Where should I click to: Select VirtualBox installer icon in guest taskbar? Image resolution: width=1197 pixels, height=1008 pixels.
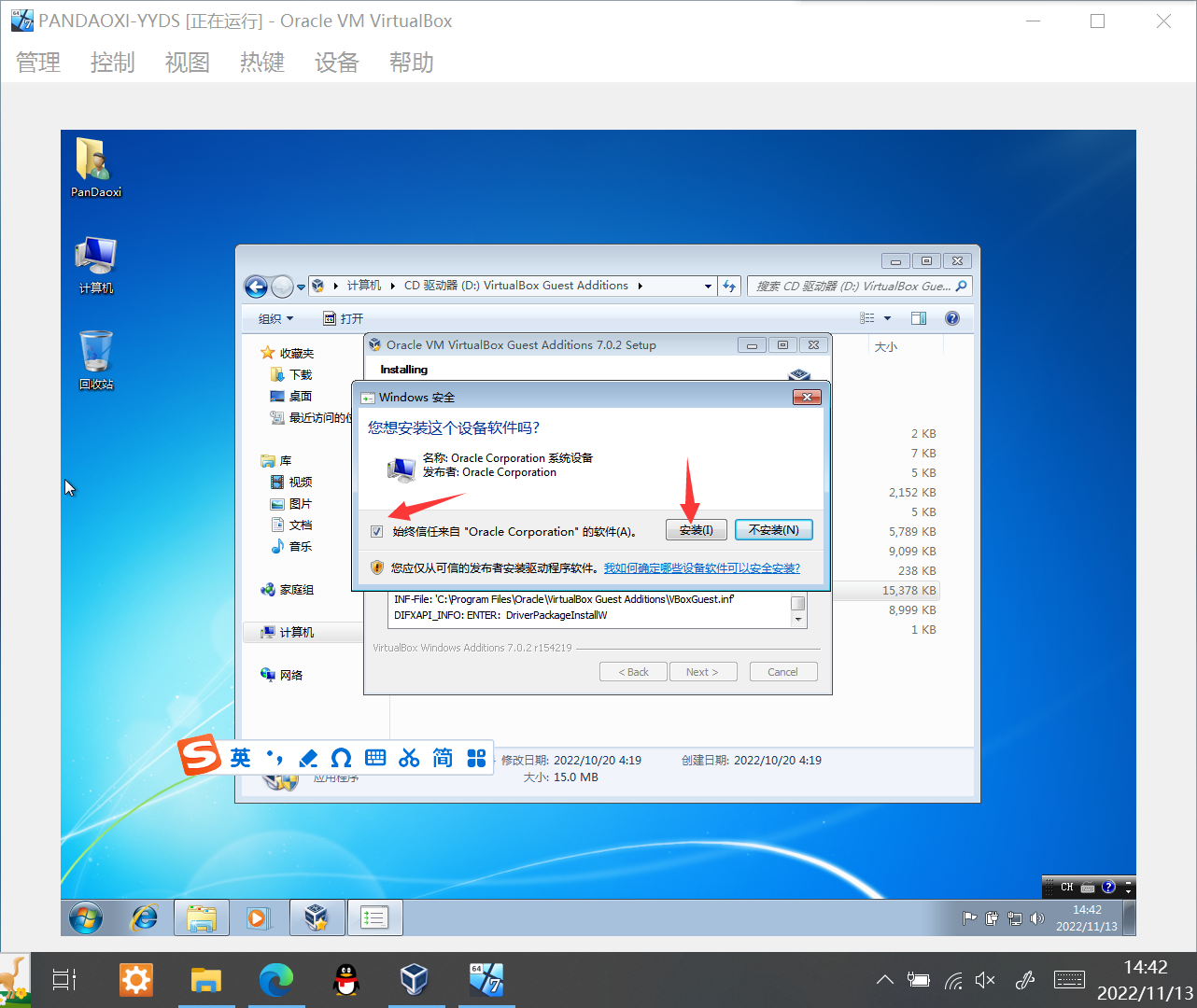[317, 918]
